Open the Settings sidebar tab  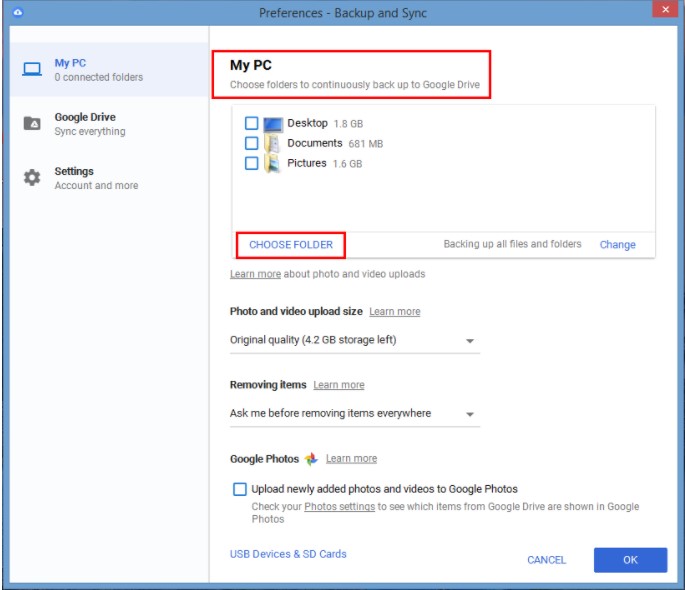pos(109,178)
